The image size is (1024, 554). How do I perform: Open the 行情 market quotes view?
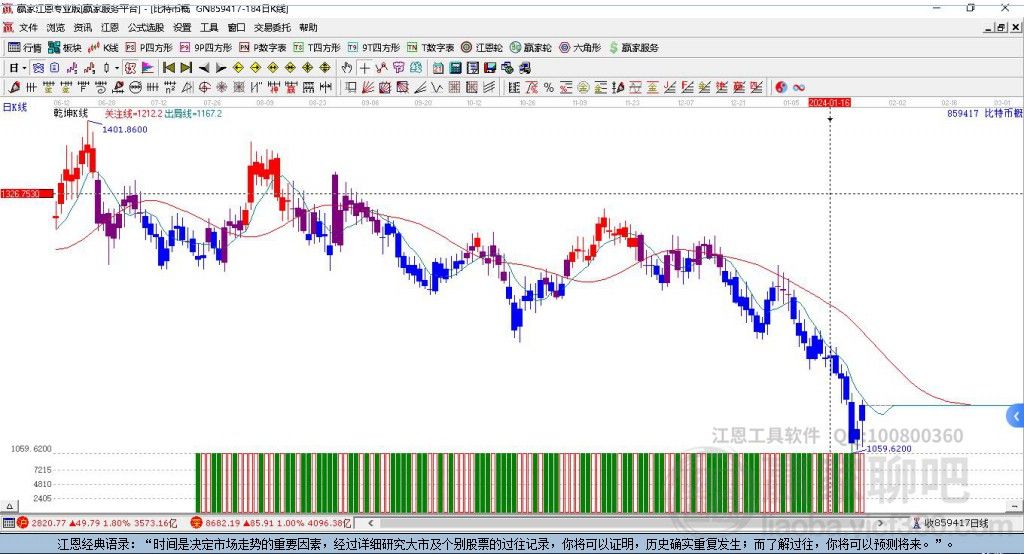25,47
